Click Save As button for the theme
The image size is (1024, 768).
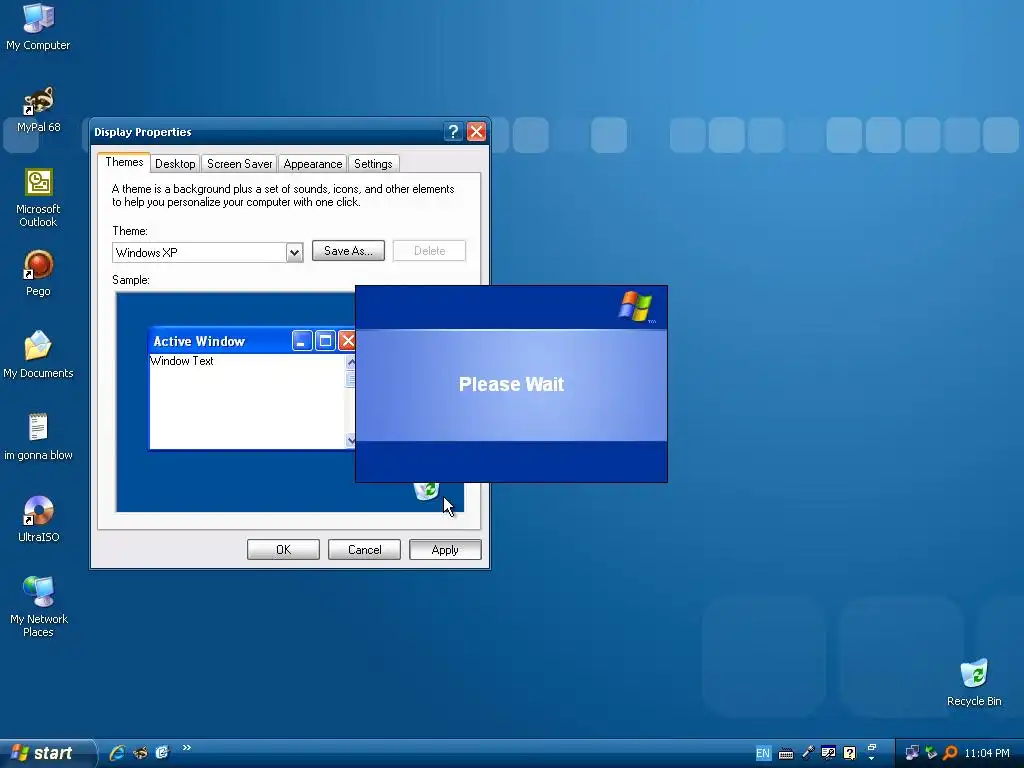coord(348,251)
